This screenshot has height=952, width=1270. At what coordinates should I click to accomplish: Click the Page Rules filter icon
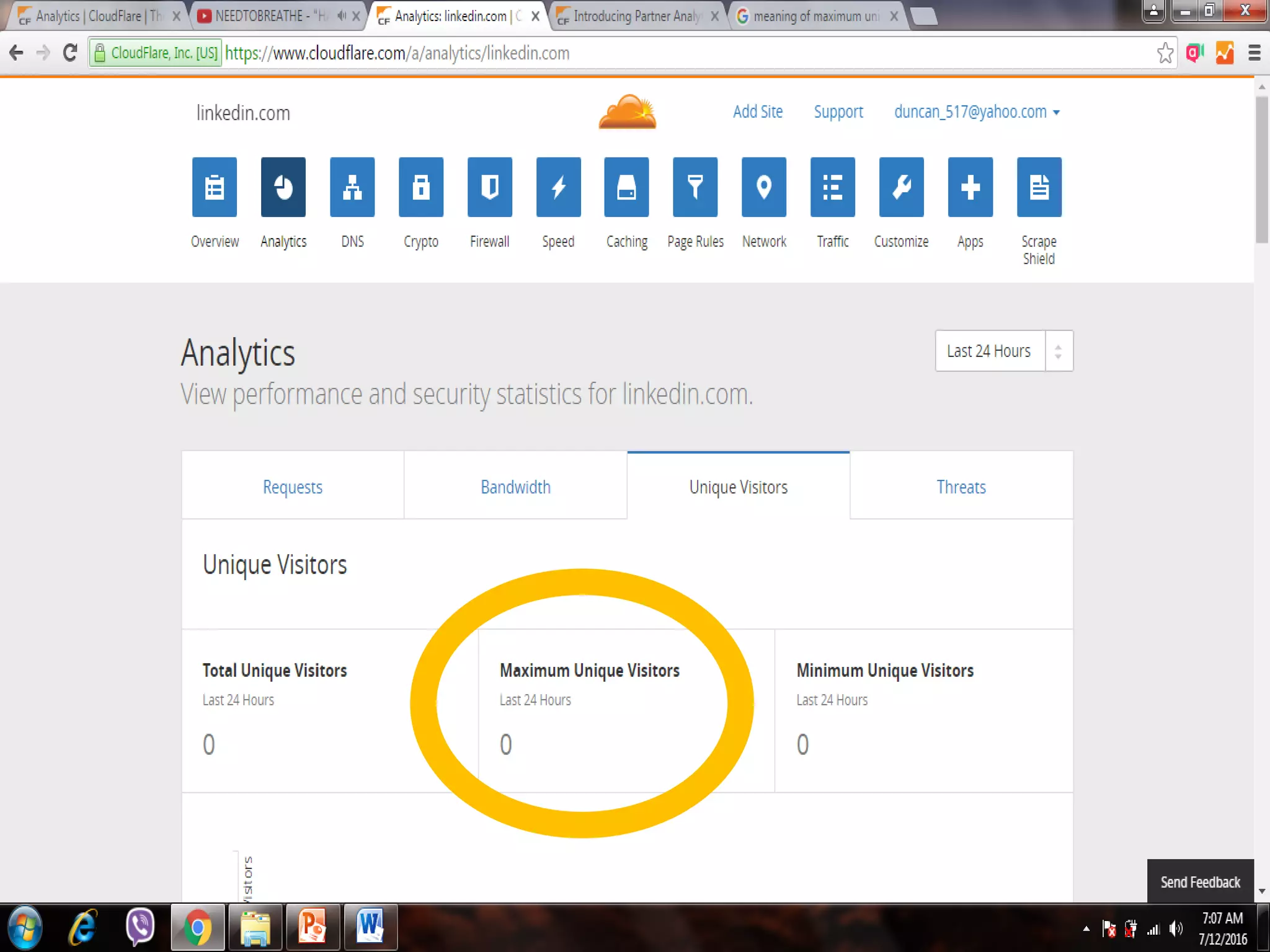(x=695, y=187)
